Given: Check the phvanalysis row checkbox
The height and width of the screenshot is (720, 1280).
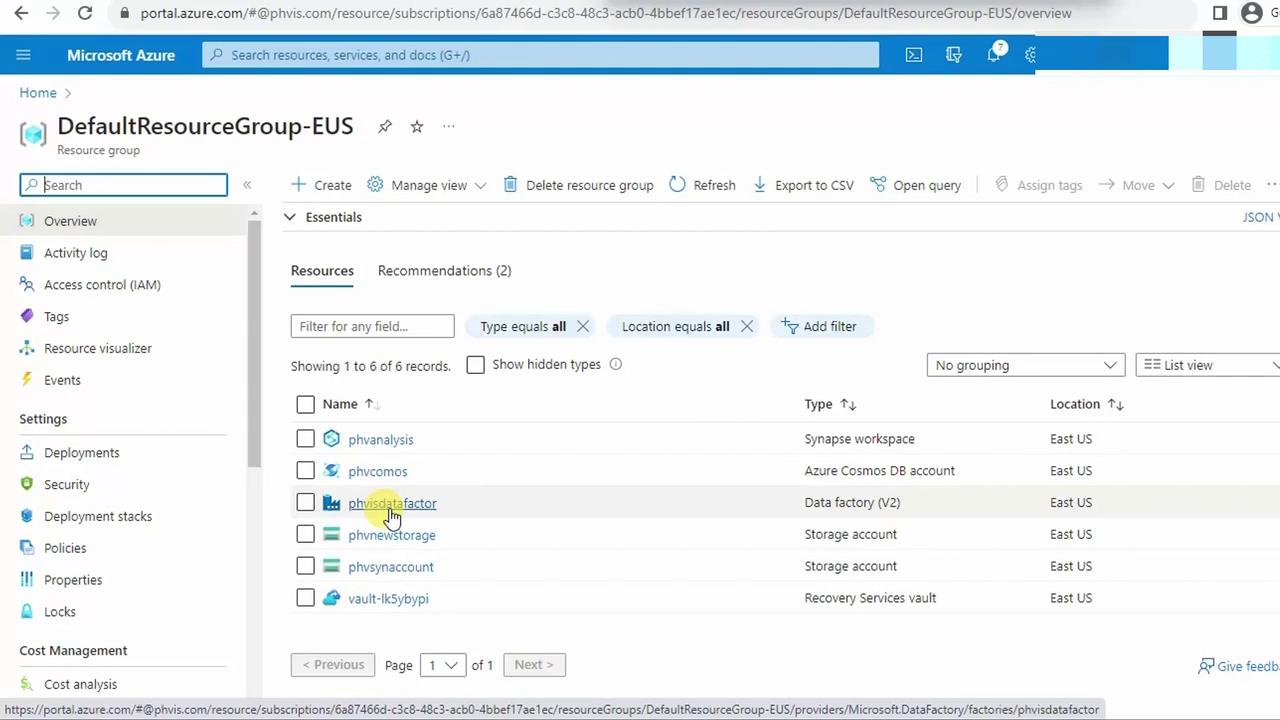Looking at the screenshot, I should click(x=306, y=439).
